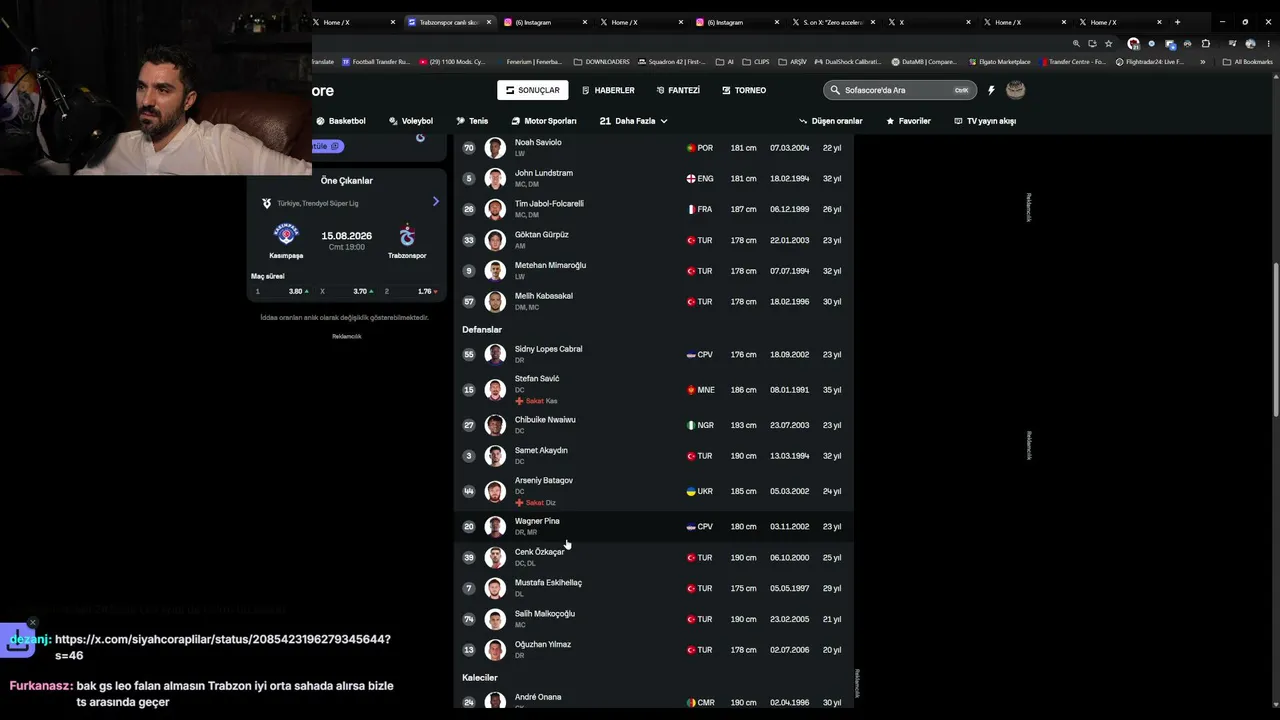Go to next featured match arrow
Image resolution: width=1280 pixels, height=720 pixels.
(436, 202)
